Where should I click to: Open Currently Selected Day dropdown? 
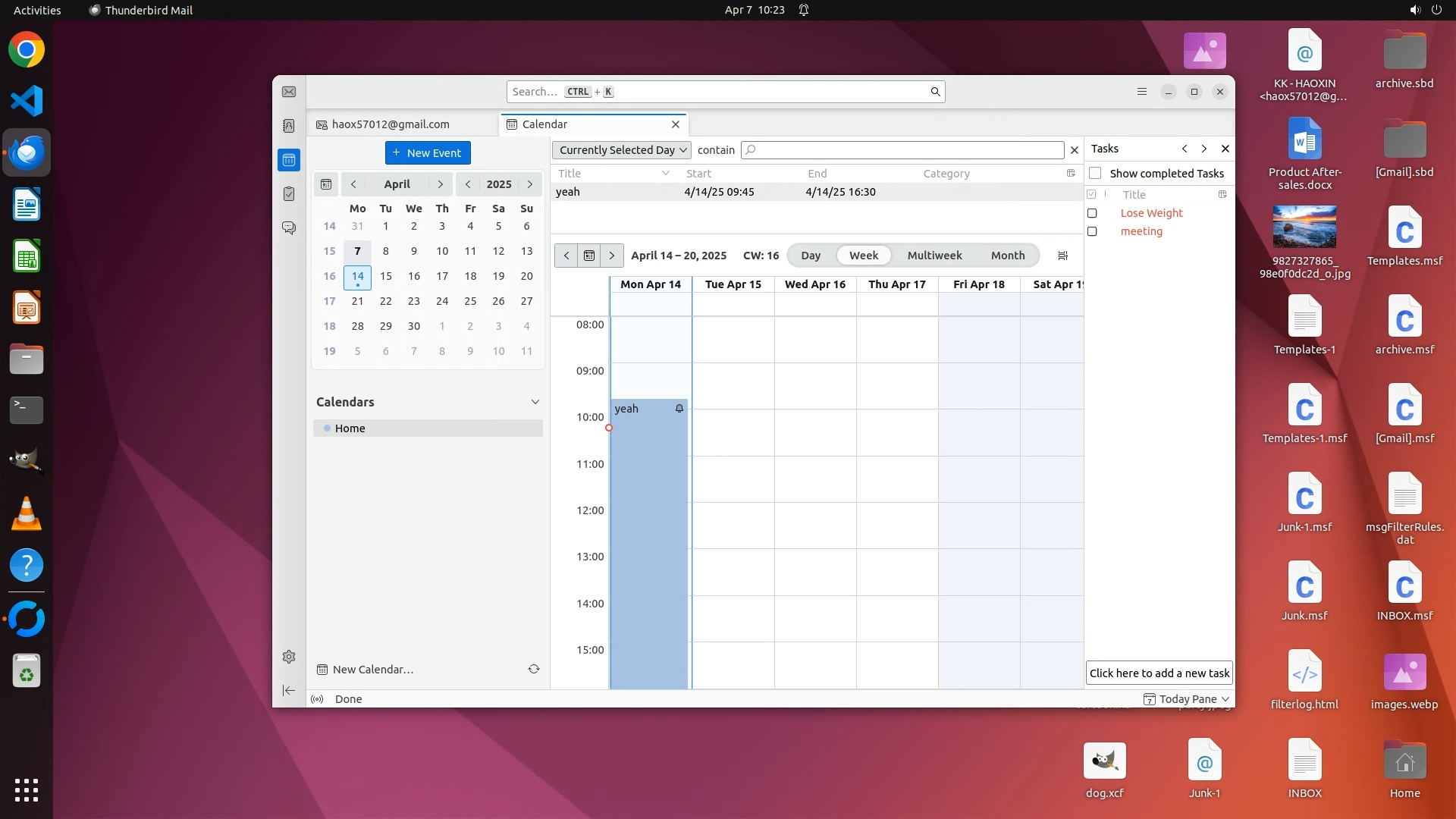tap(621, 150)
